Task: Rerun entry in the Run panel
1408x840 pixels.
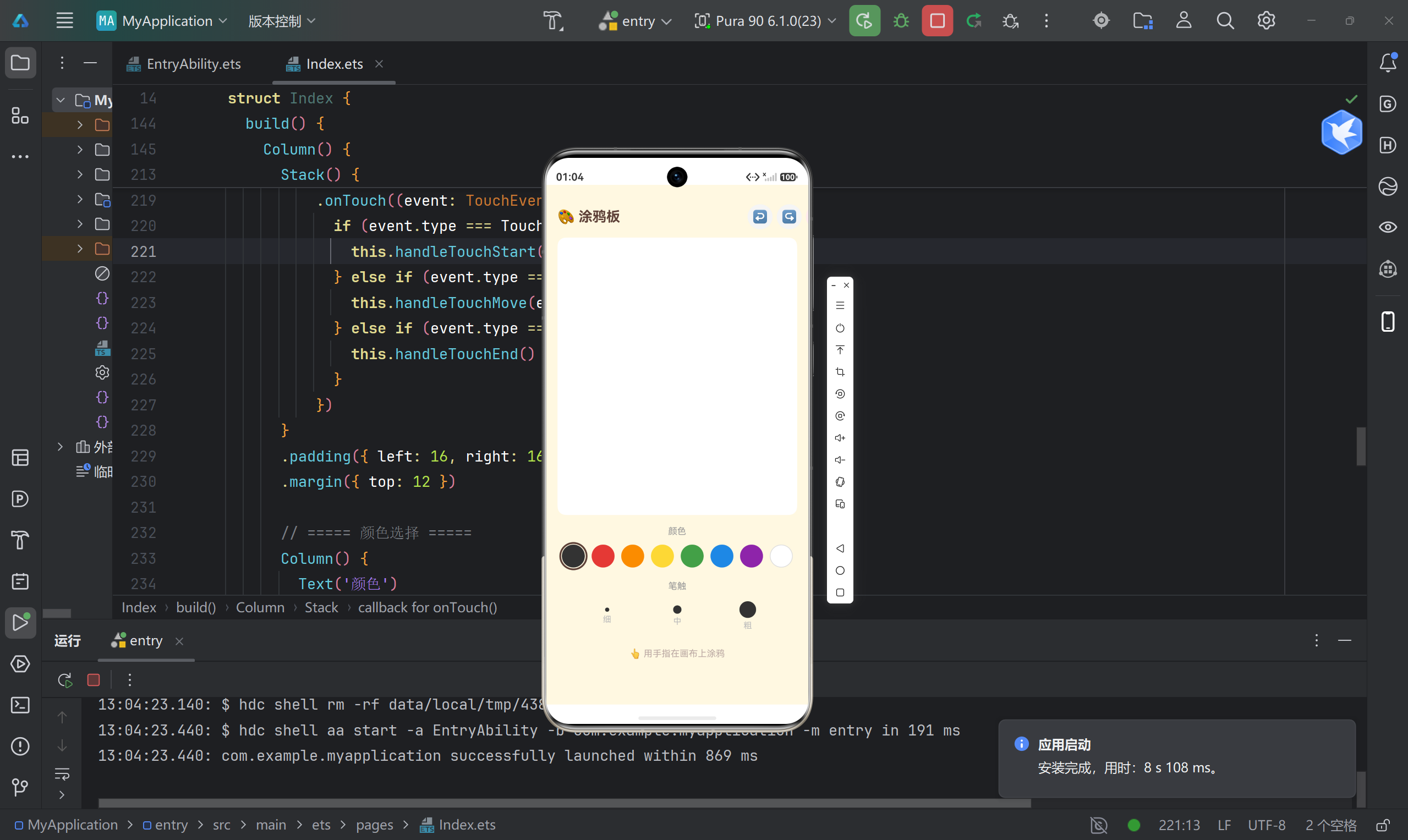Action: 65,680
